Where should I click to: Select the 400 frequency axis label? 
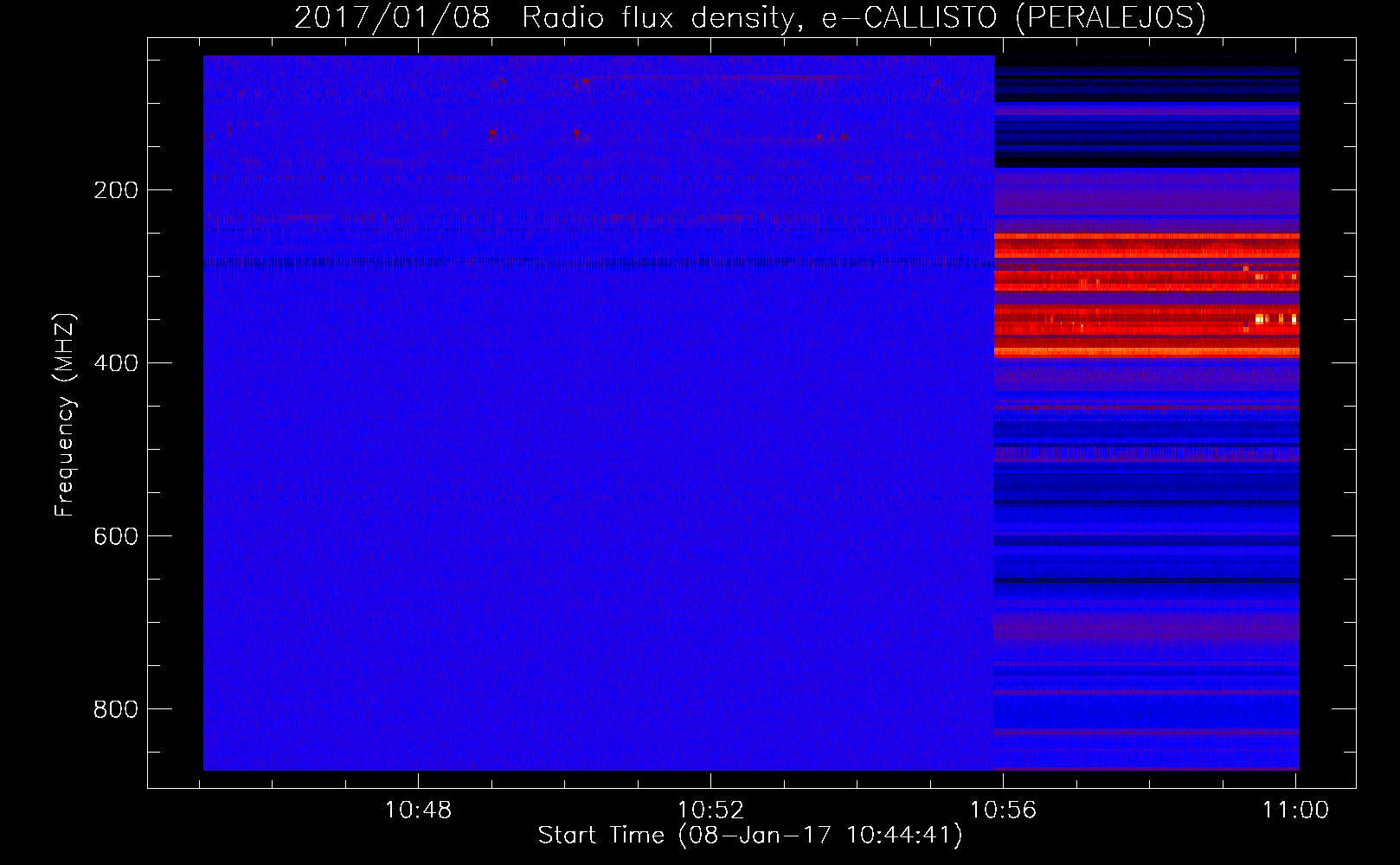(115, 363)
